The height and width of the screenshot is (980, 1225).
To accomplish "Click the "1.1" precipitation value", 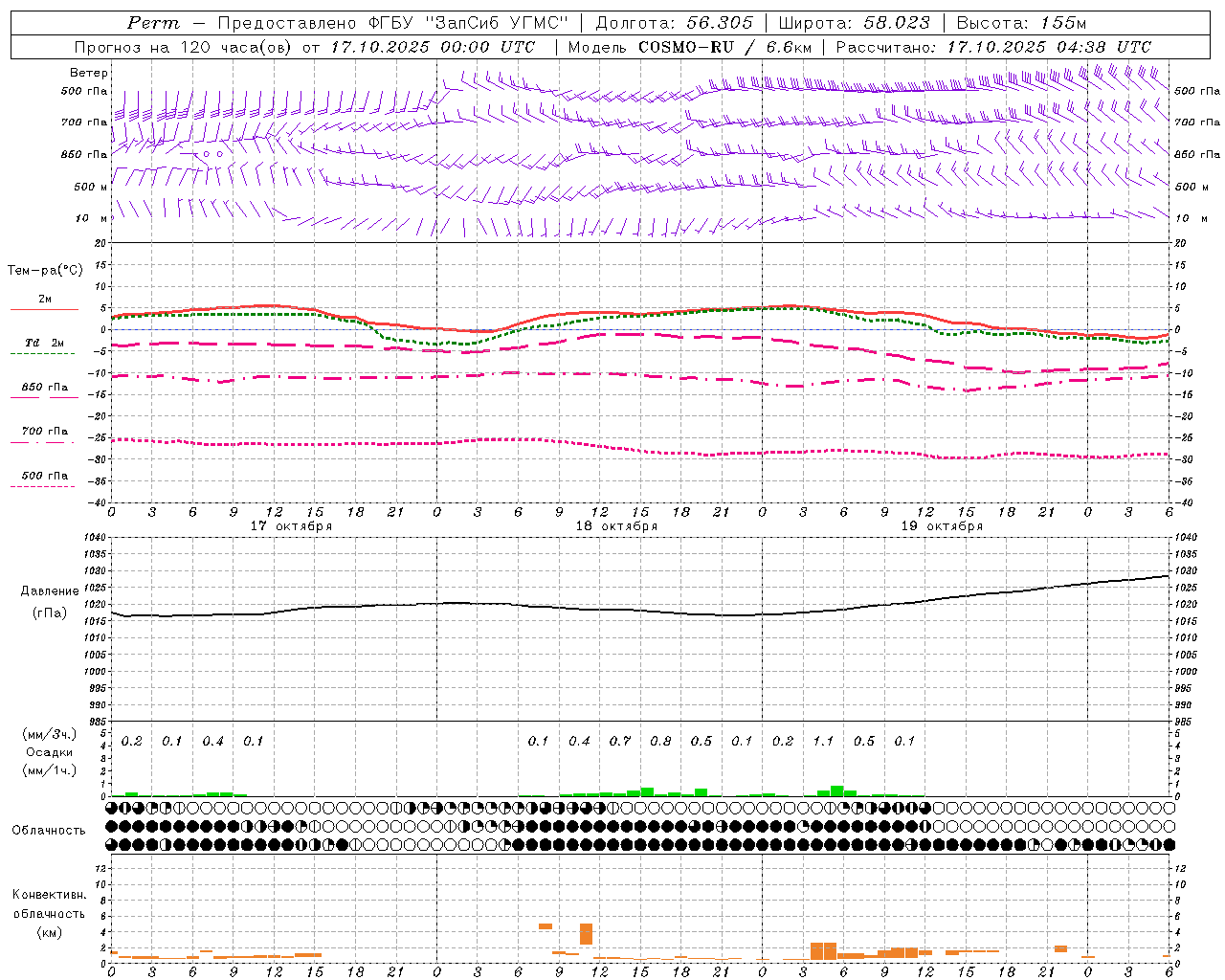I will [x=823, y=741].
